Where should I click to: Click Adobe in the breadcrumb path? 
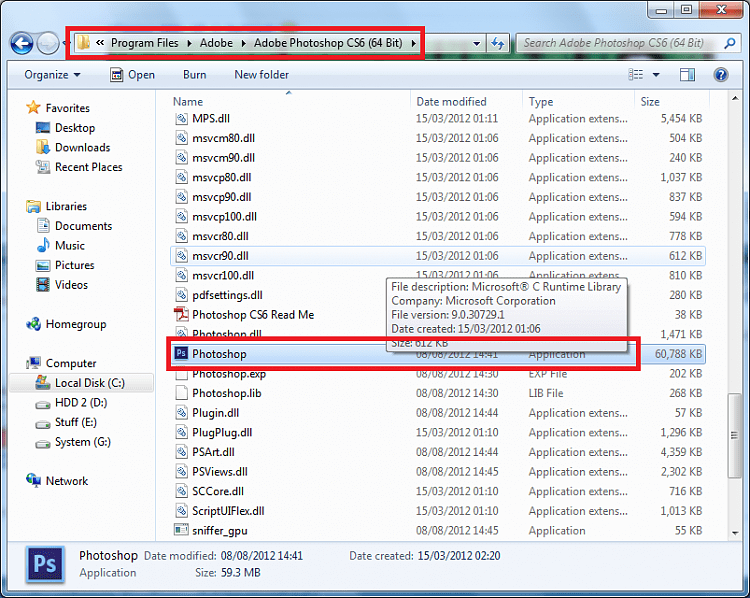click(x=216, y=43)
